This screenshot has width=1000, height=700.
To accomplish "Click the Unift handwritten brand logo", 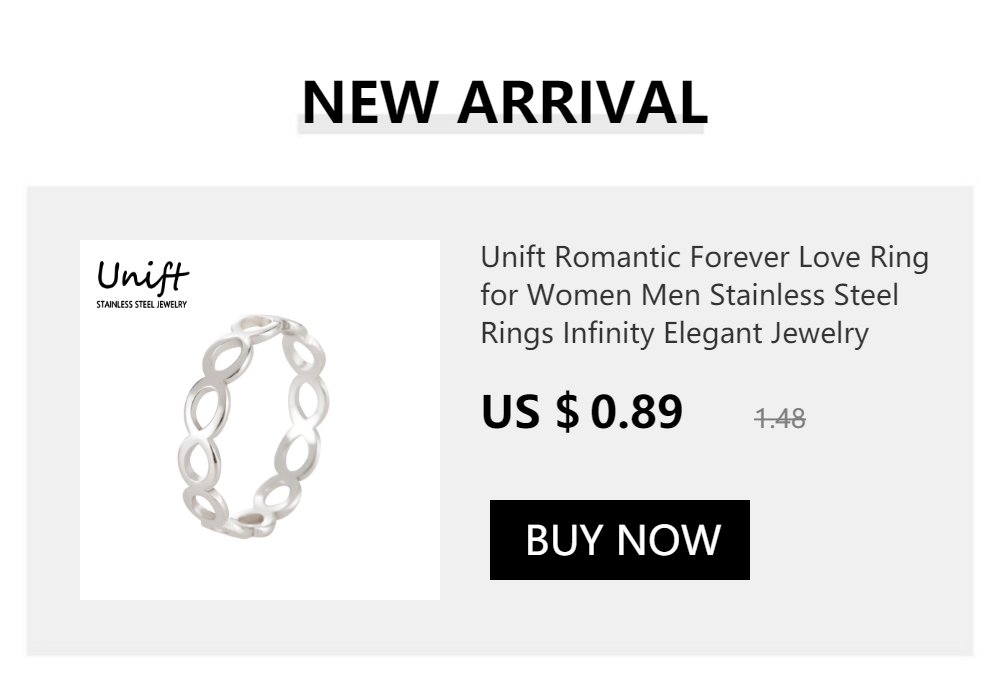I will point(143,275).
